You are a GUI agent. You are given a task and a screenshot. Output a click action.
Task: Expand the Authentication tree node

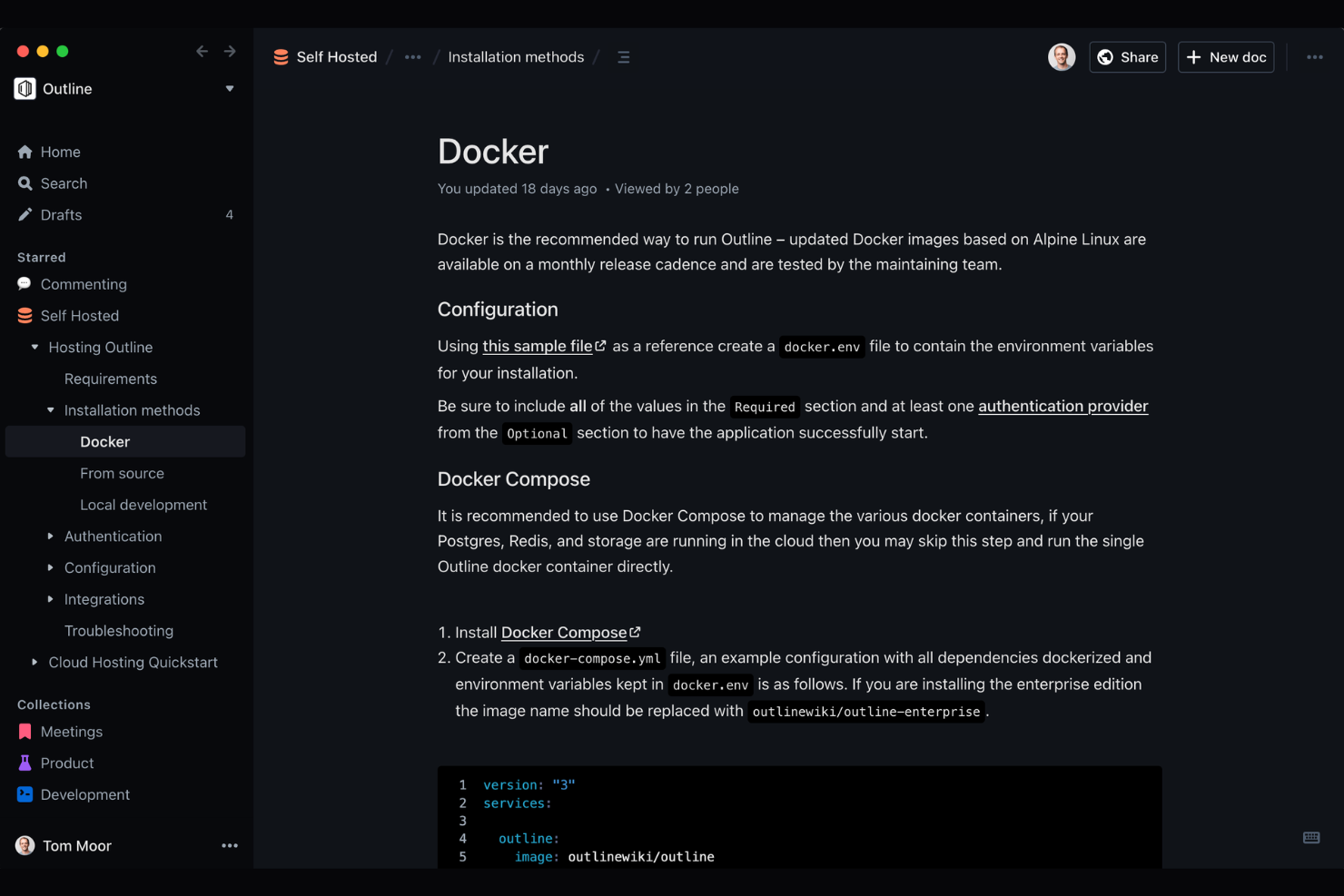51,537
